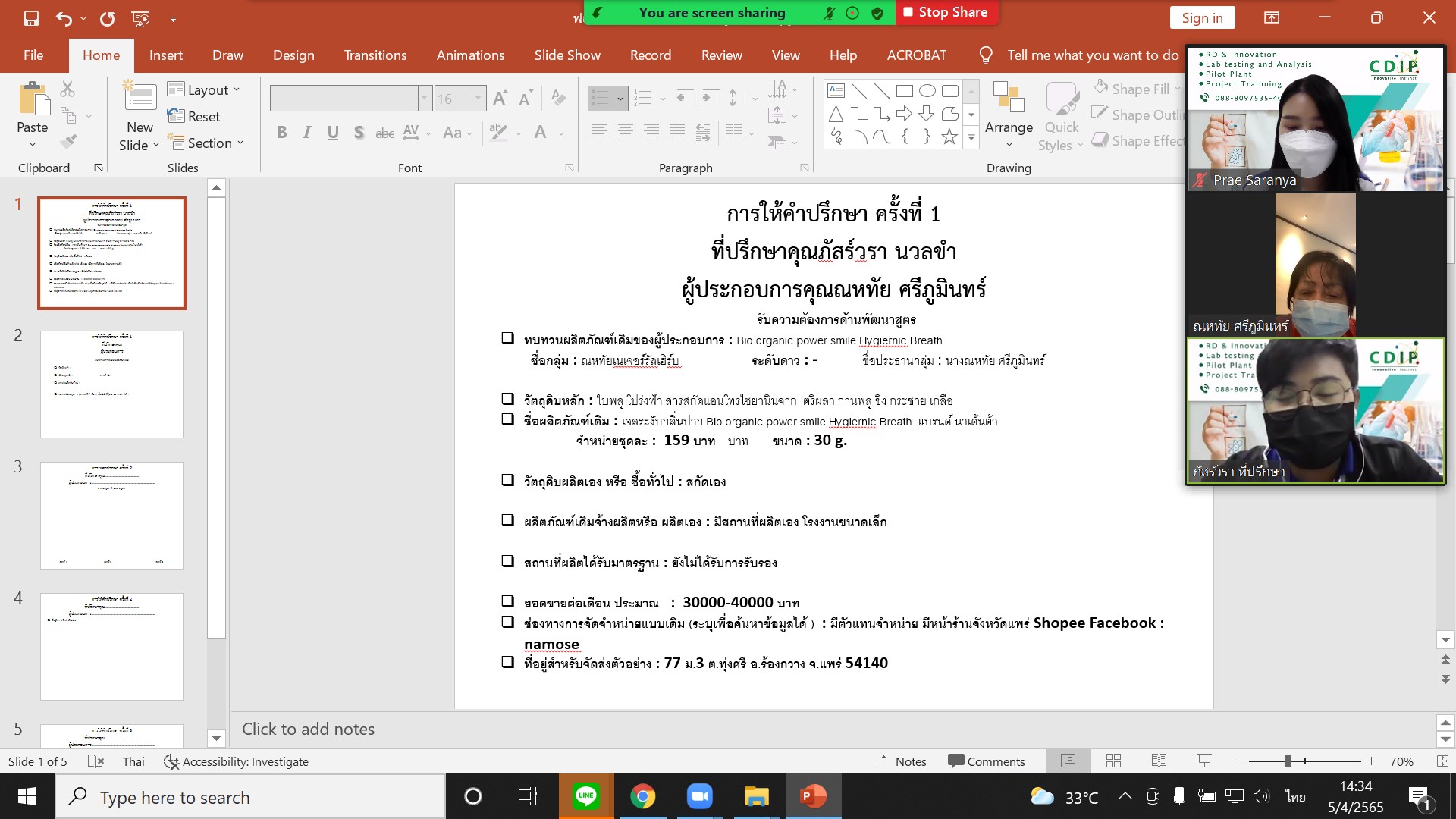Image resolution: width=1456 pixels, height=819 pixels.
Task: Click Clear All Formatting icon
Action: point(558,98)
